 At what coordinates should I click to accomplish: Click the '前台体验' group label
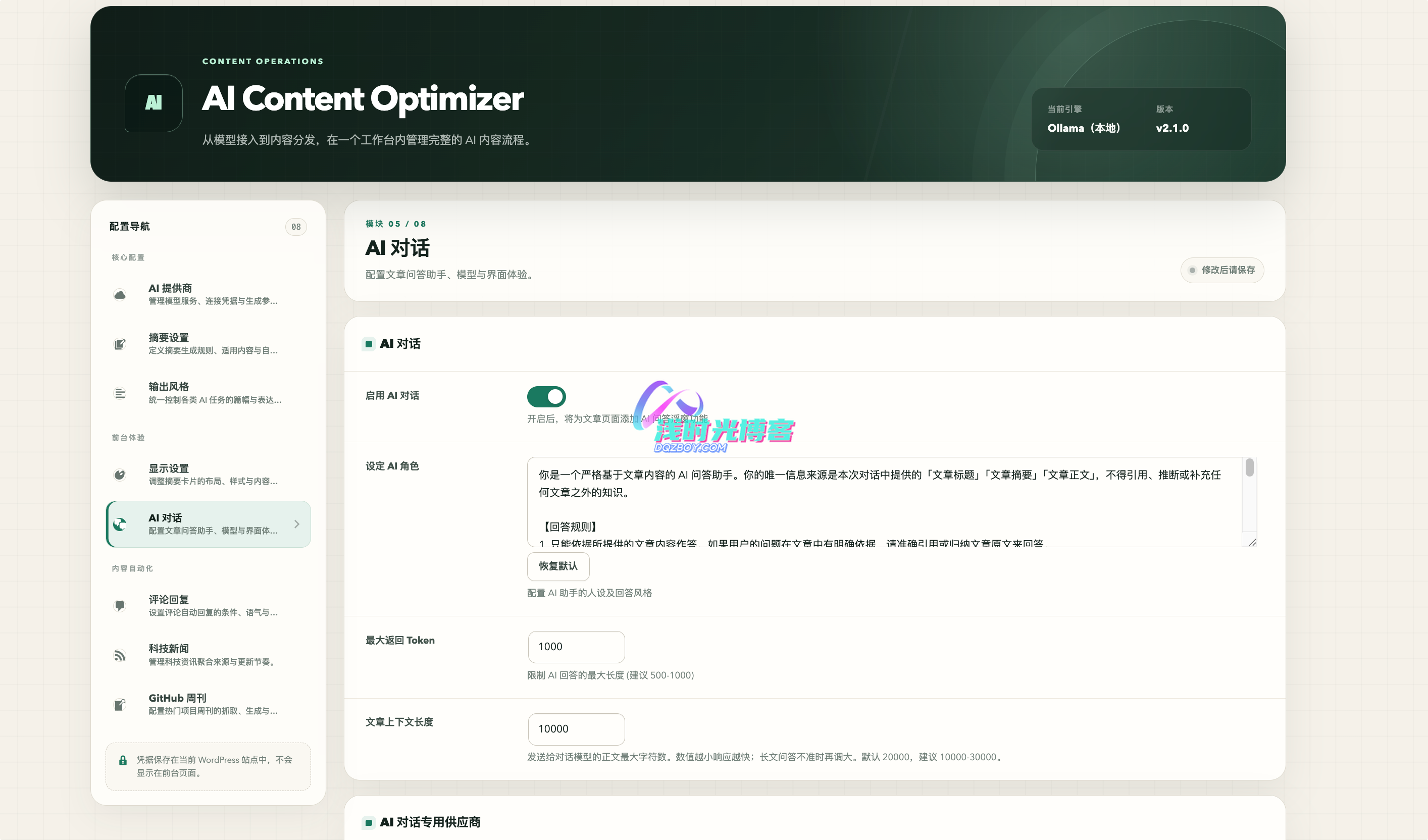click(x=128, y=437)
